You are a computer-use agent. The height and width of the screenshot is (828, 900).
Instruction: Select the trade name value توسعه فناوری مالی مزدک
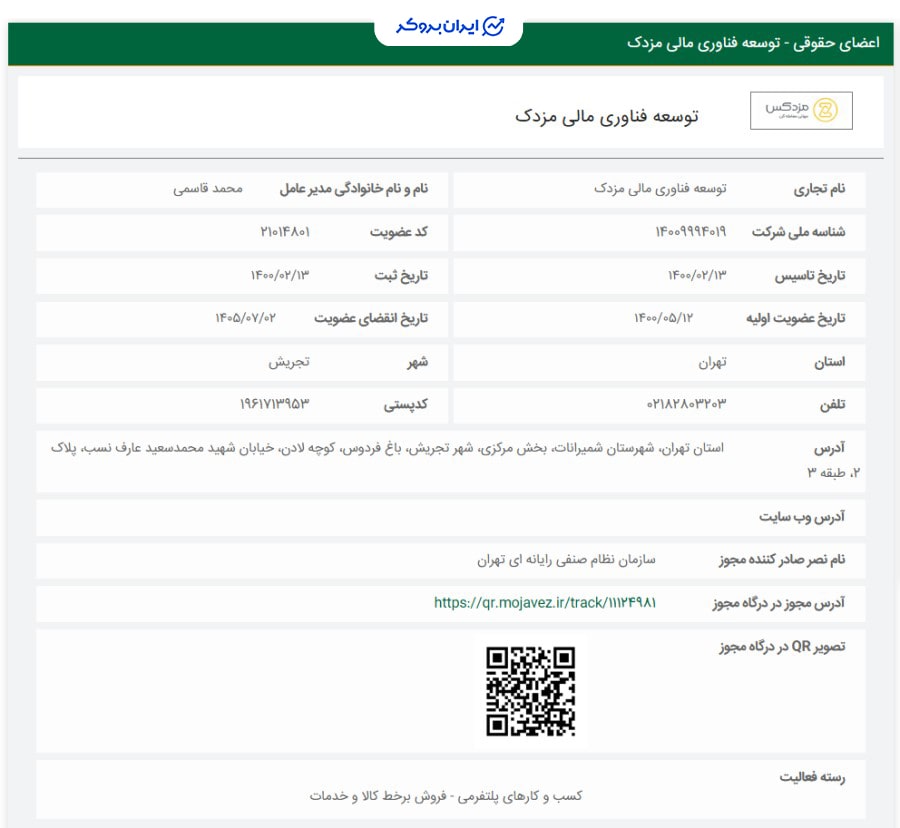click(x=660, y=188)
